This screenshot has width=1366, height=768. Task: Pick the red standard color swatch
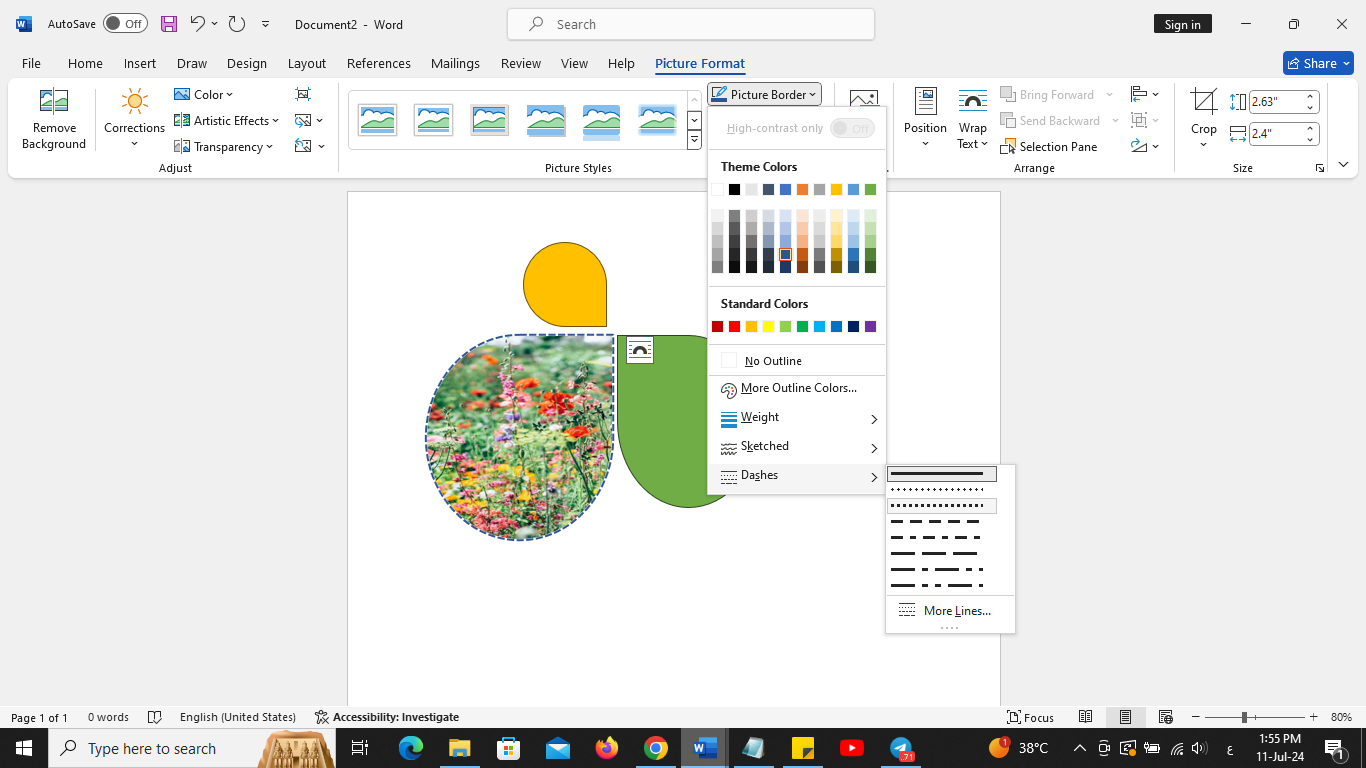pyautogui.click(x=734, y=327)
